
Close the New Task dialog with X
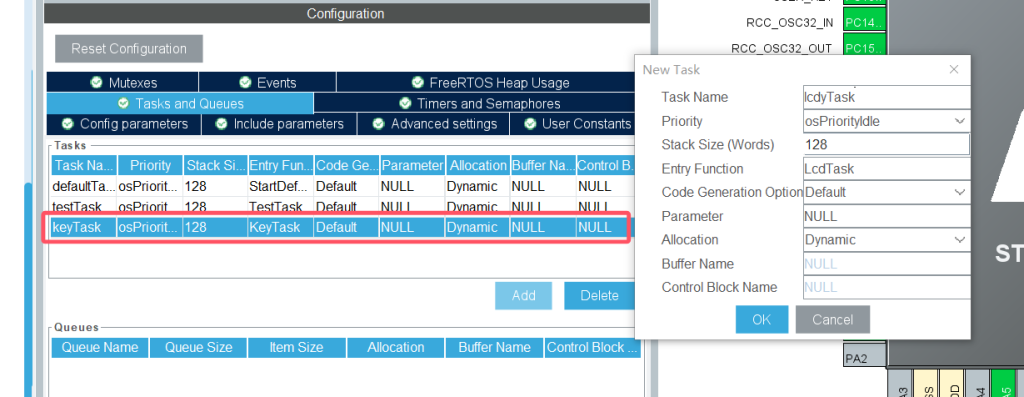coord(954,69)
